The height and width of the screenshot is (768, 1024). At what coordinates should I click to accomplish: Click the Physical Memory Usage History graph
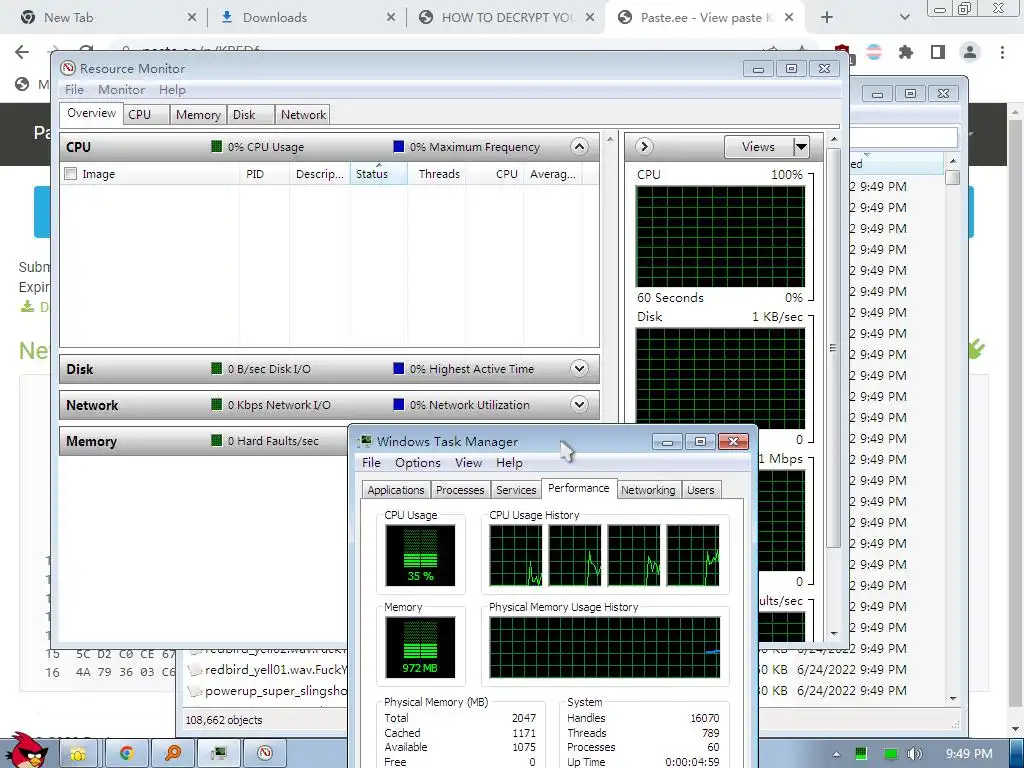click(x=605, y=647)
